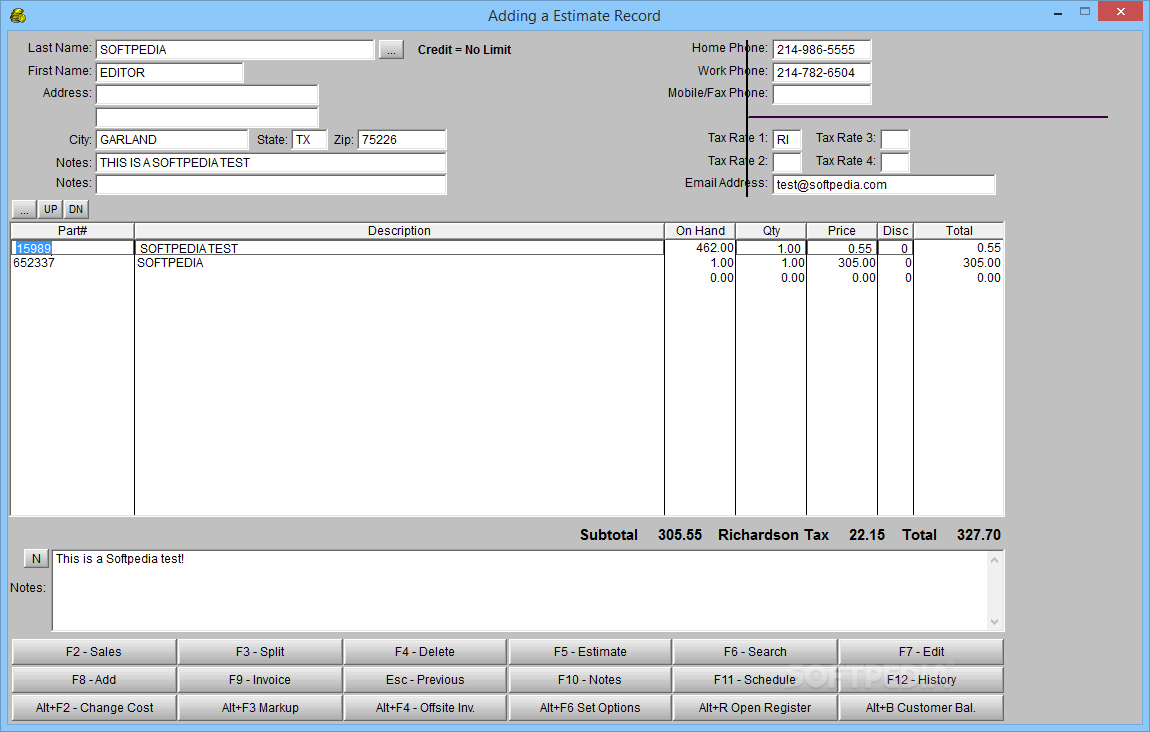
Task: Click SOFTPEDIA TEST description cell
Action: point(400,249)
